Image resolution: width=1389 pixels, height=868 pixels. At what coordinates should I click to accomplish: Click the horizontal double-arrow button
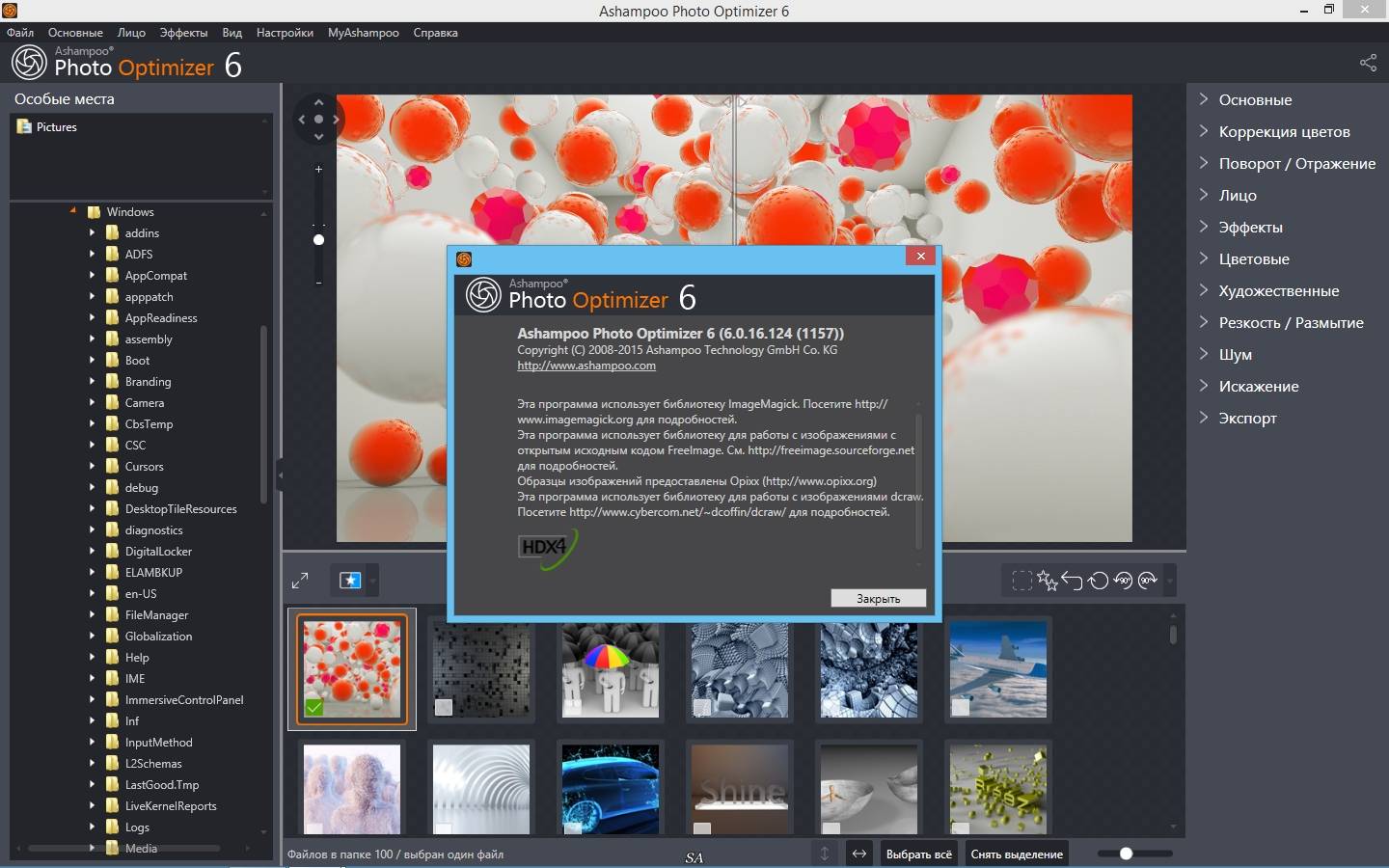click(x=858, y=854)
